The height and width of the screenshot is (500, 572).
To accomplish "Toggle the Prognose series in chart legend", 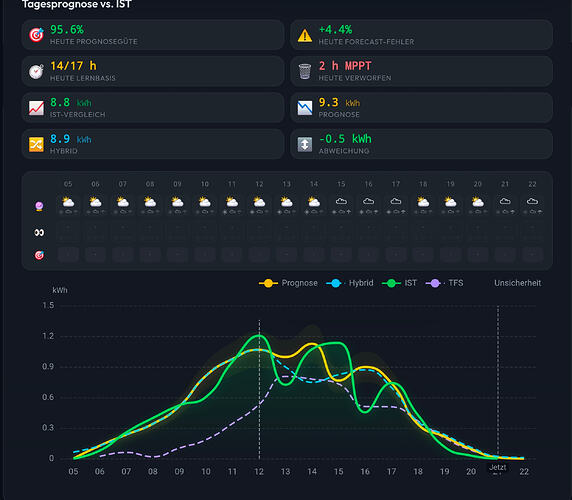I will [288, 283].
